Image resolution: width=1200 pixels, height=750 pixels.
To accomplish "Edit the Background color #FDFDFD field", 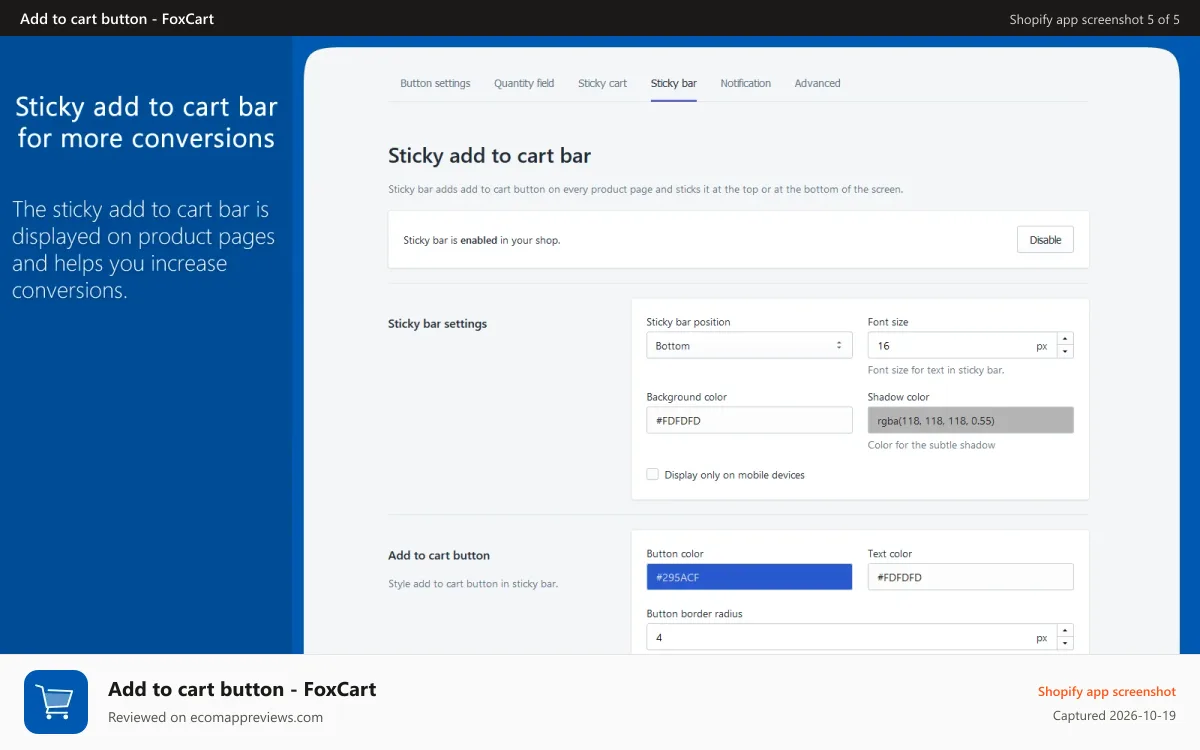I will [749, 421].
